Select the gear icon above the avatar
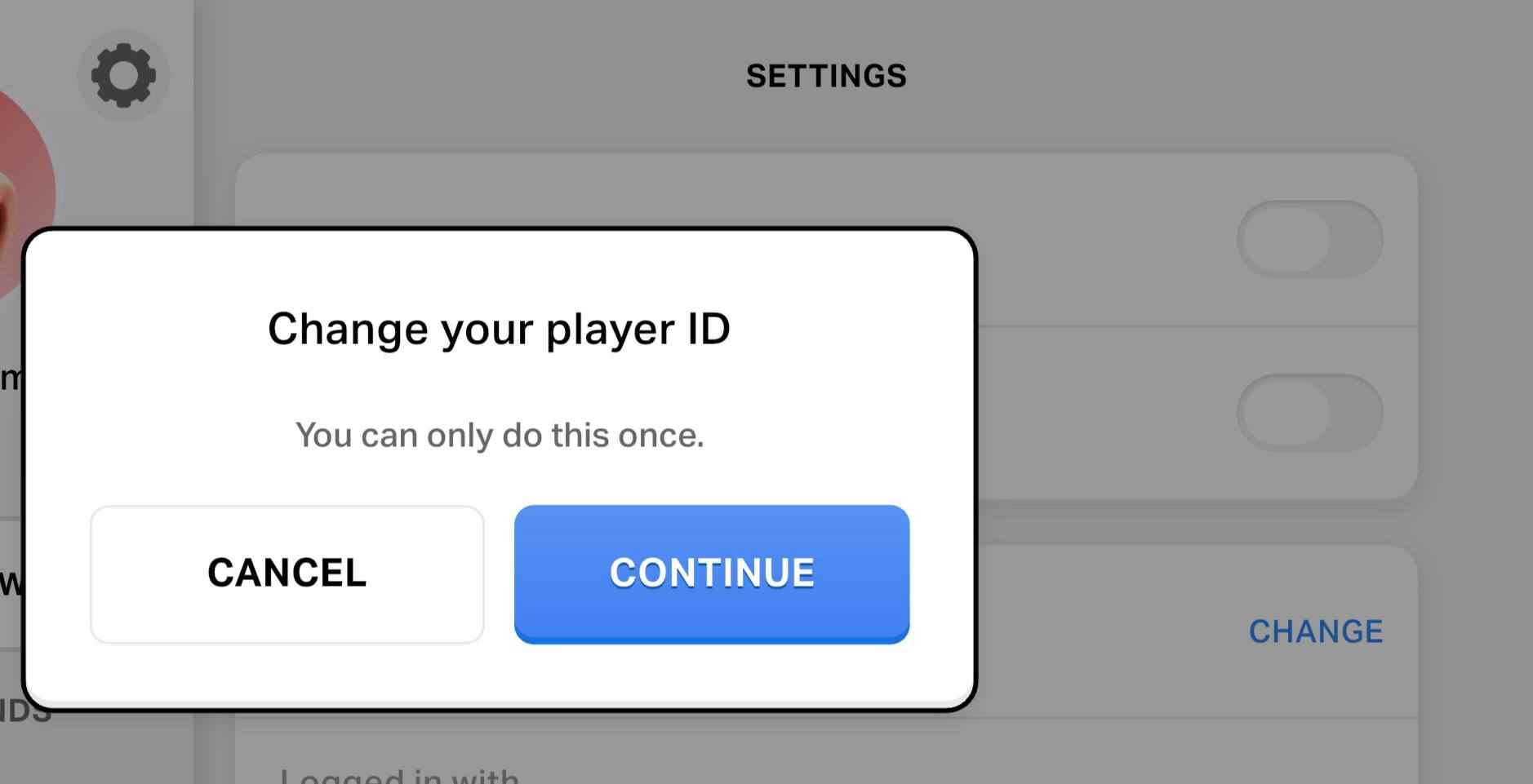Screen dimensions: 1533x784 [x=123, y=75]
